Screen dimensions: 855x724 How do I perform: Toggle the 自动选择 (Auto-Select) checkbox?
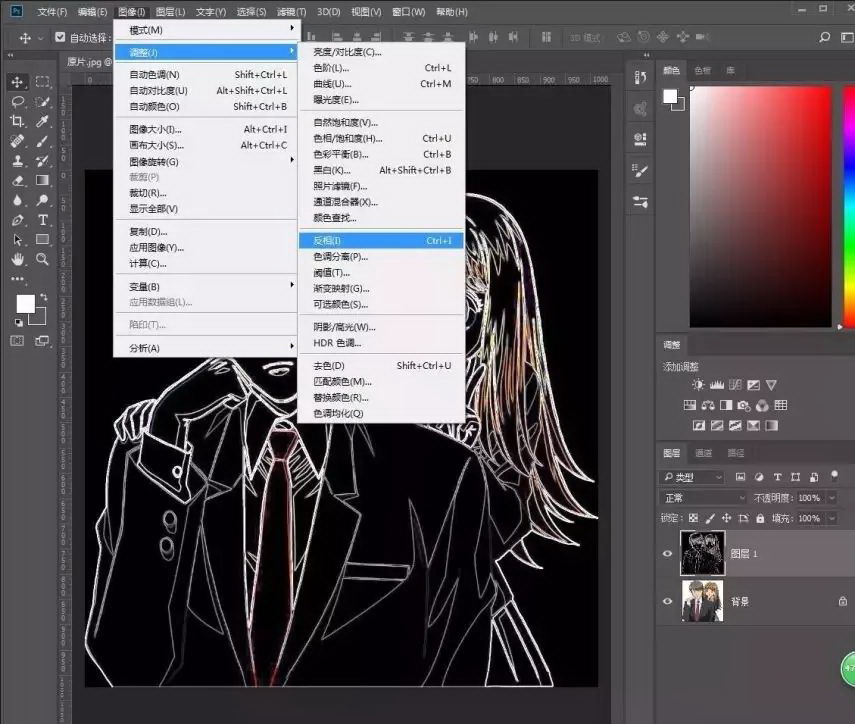[60, 38]
